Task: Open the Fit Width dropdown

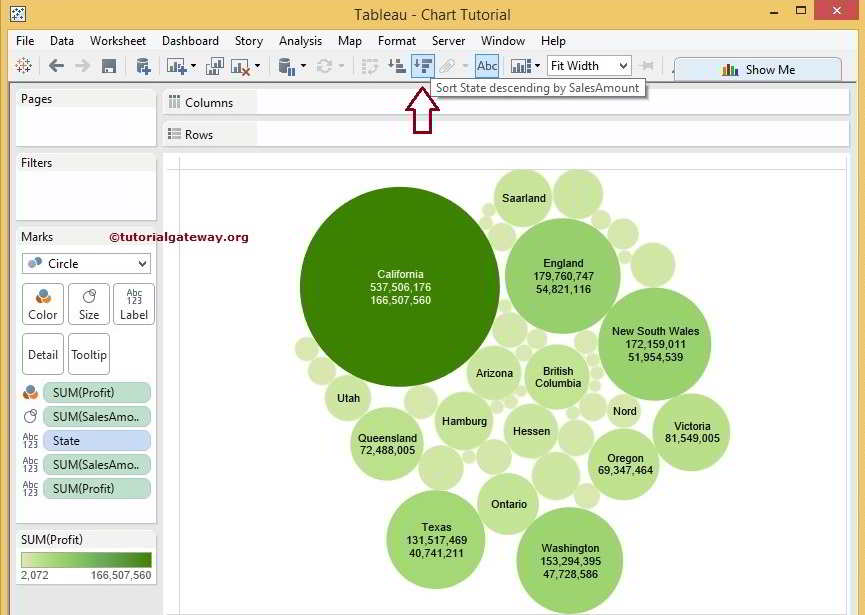Action: tap(590, 66)
